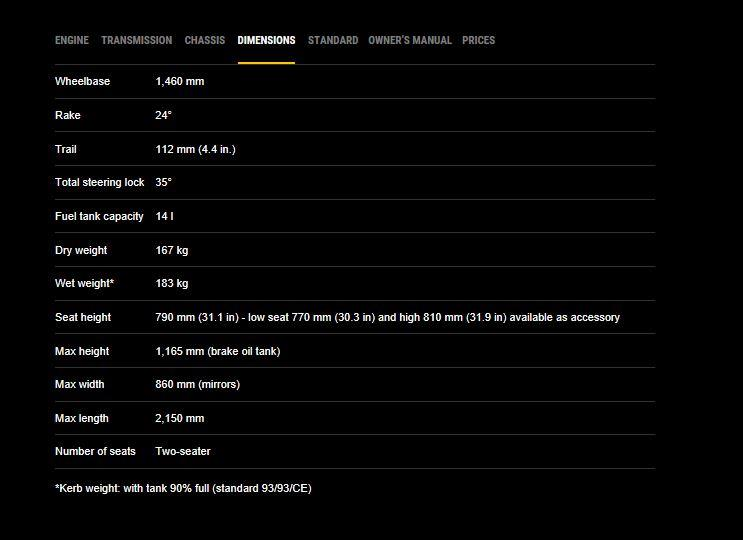Click the Kerb weight footnote text
743x540 pixels.
183,488
